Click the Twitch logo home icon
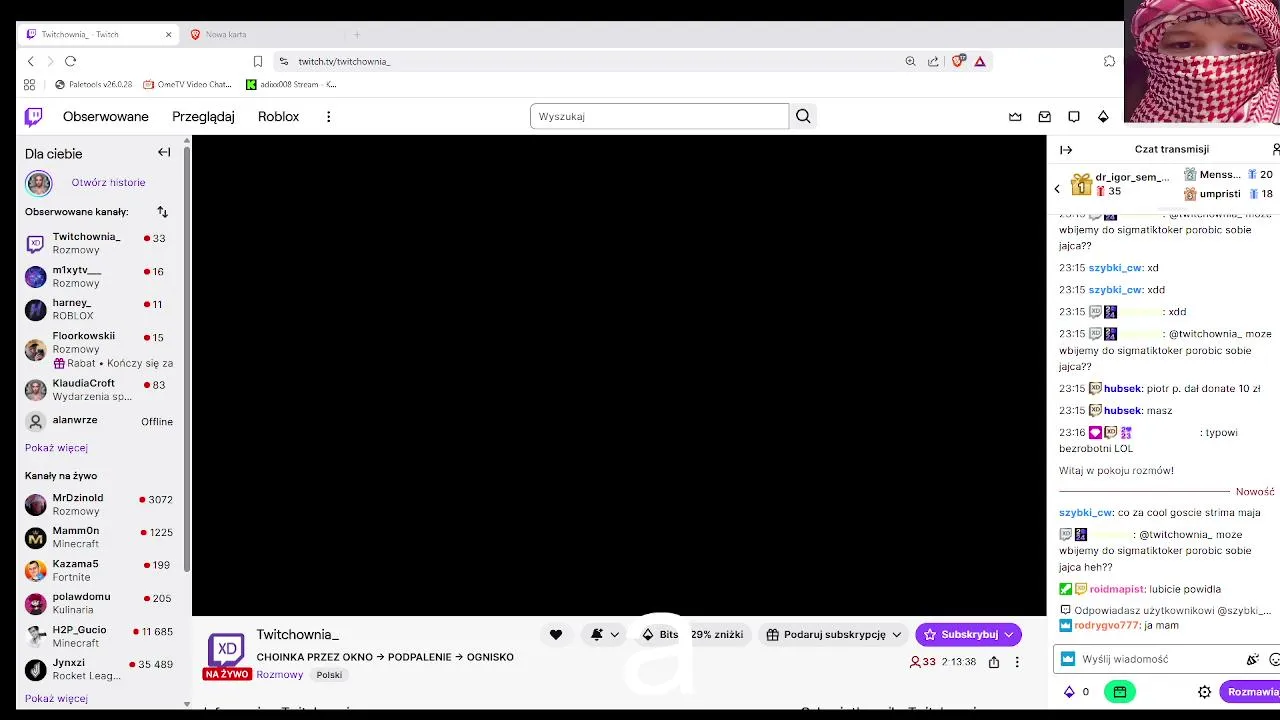The image size is (1280, 720). click(x=34, y=117)
